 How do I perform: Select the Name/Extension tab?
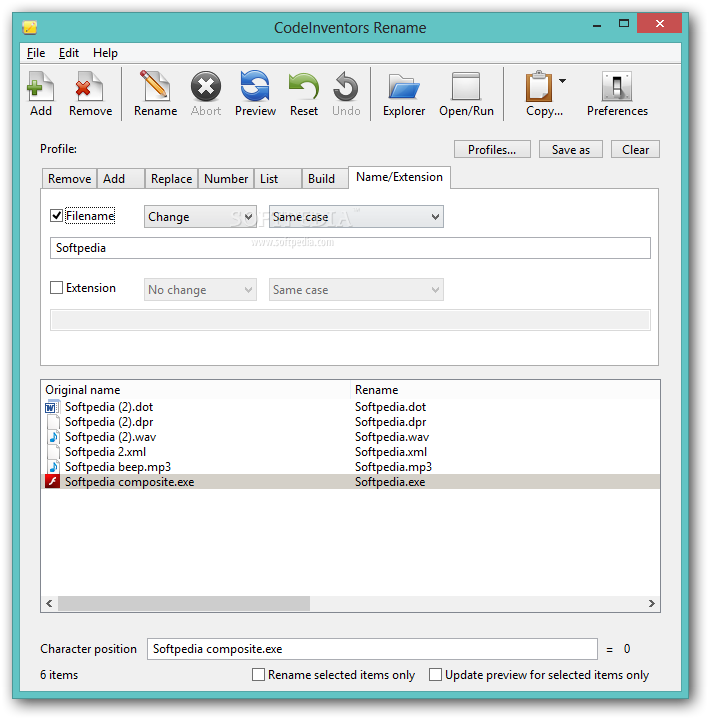pos(399,177)
